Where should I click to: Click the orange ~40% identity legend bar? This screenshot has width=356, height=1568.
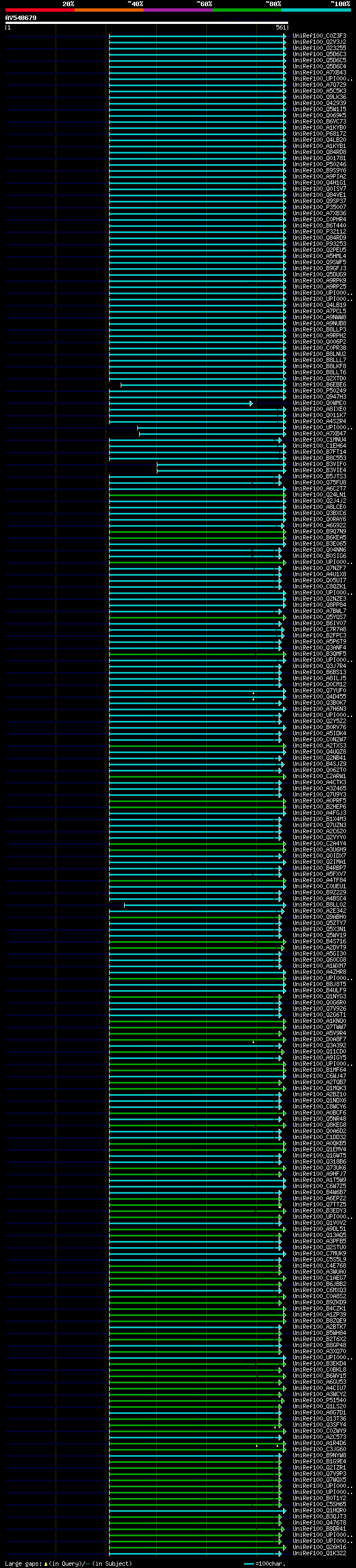tap(109, 11)
